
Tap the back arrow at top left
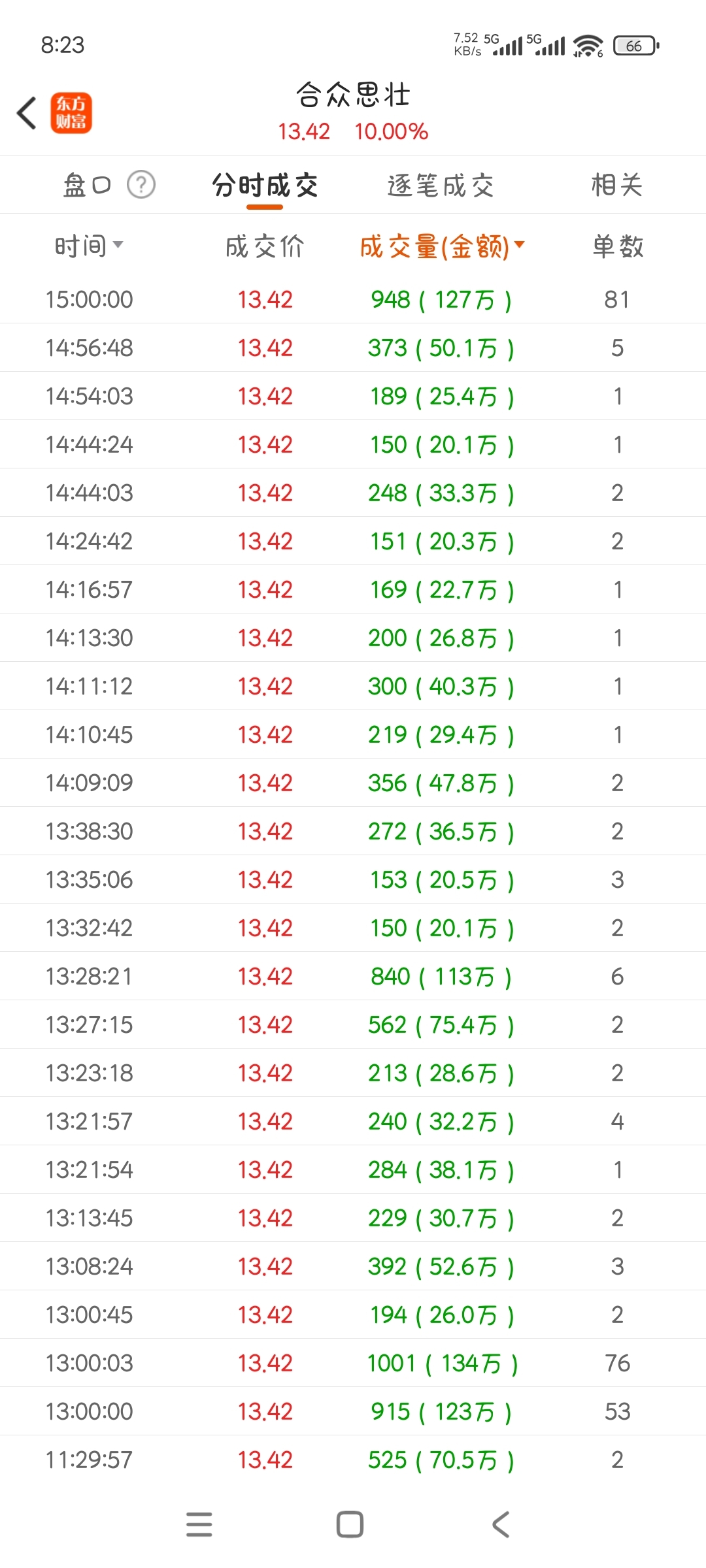pos(27,113)
